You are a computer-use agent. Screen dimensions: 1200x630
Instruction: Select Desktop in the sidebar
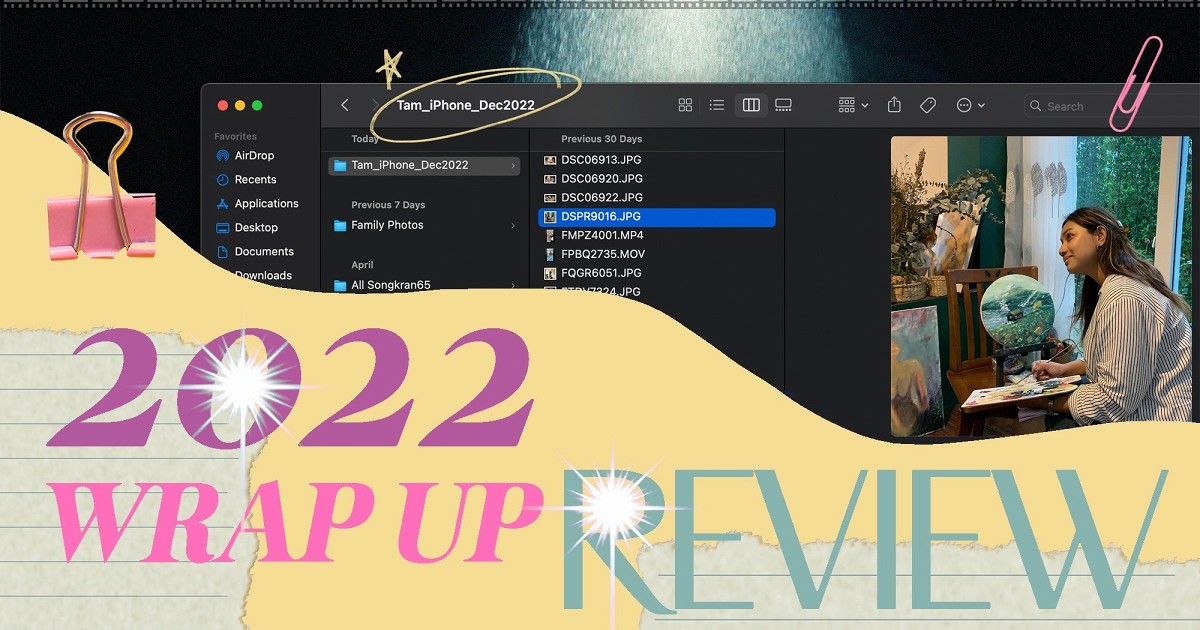(x=254, y=227)
